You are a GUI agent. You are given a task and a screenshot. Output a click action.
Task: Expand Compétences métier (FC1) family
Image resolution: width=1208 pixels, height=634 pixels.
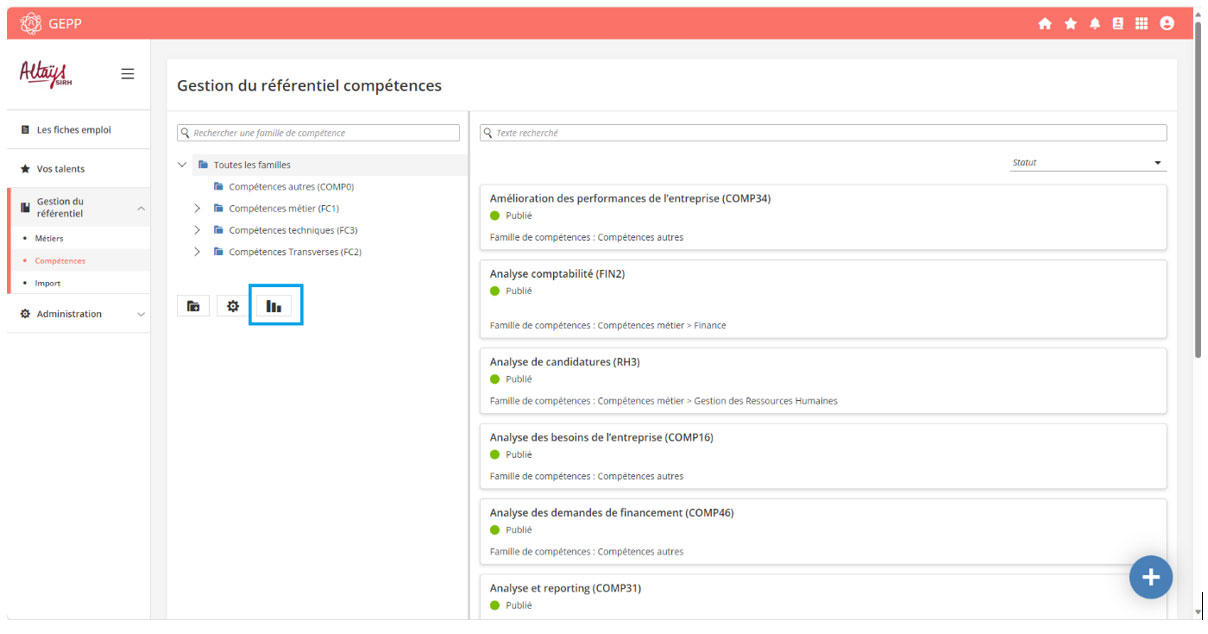click(x=197, y=209)
